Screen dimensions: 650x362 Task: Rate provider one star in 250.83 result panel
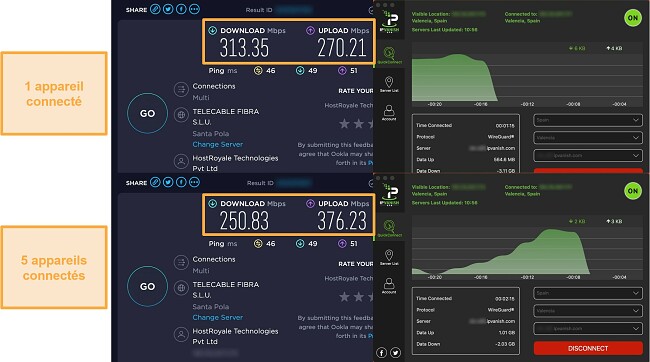pos(344,296)
